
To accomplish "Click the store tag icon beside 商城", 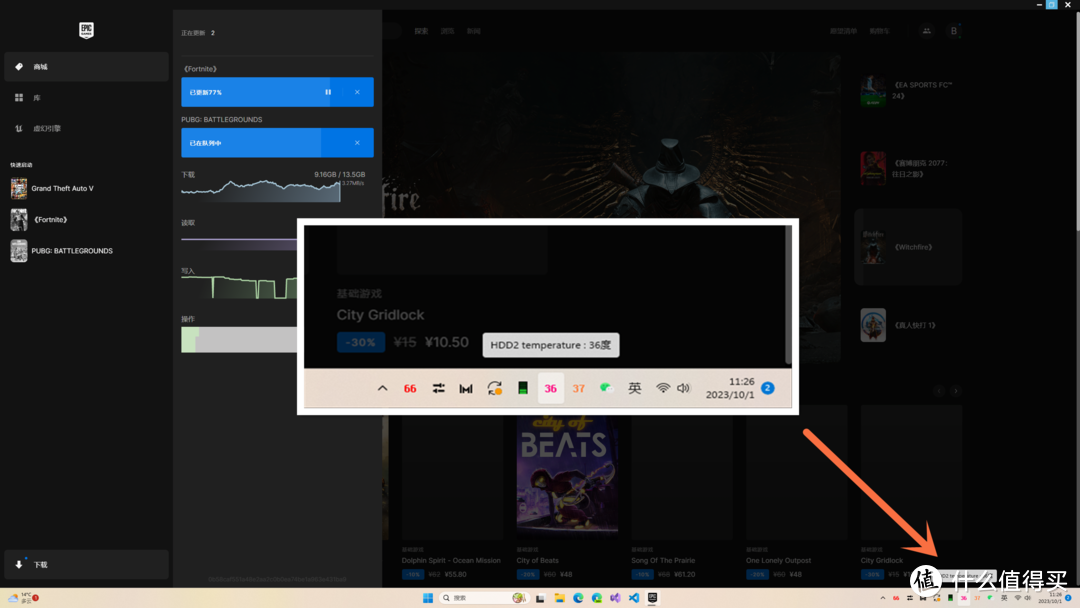I will 19,67.
